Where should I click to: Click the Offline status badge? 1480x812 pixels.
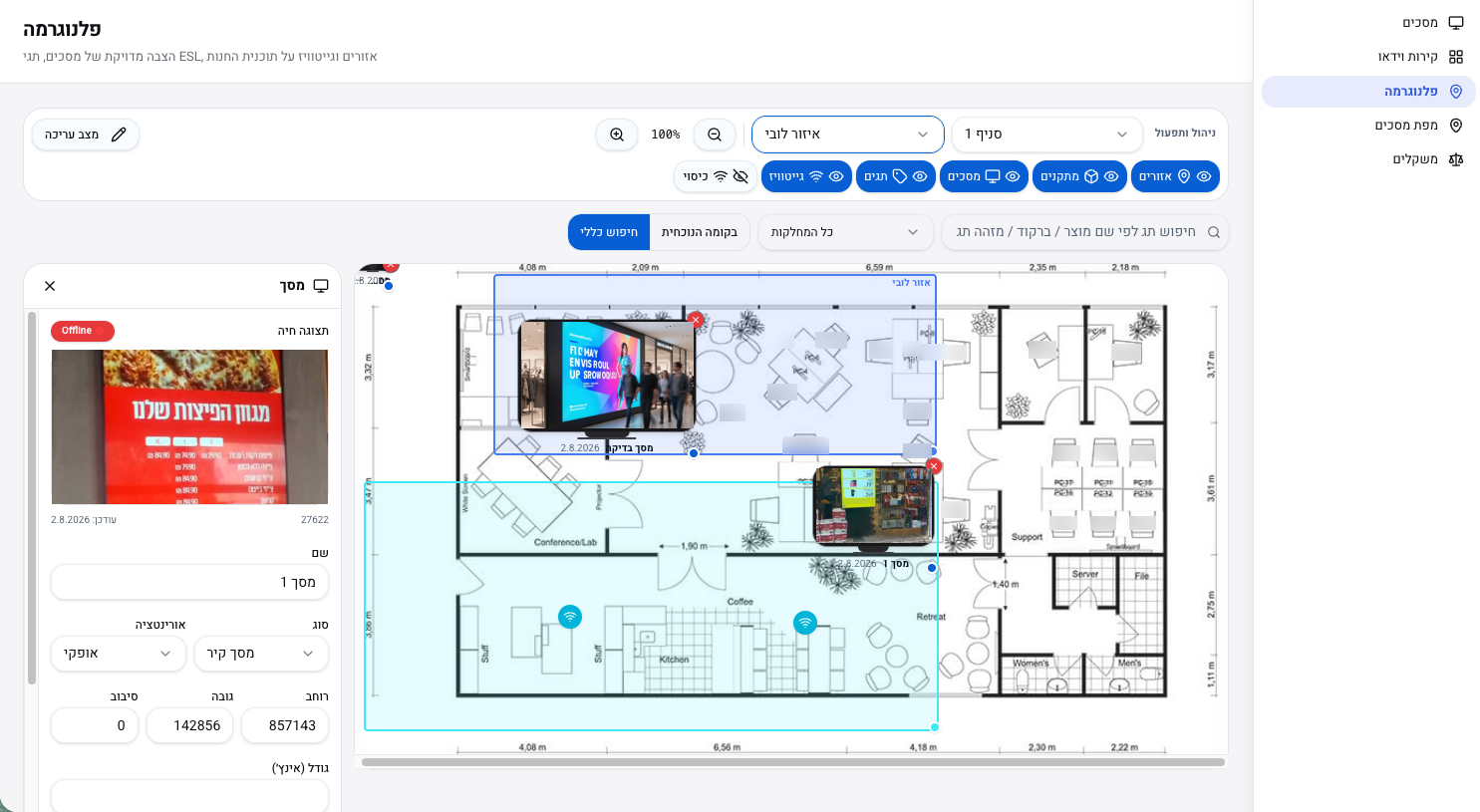point(83,331)
